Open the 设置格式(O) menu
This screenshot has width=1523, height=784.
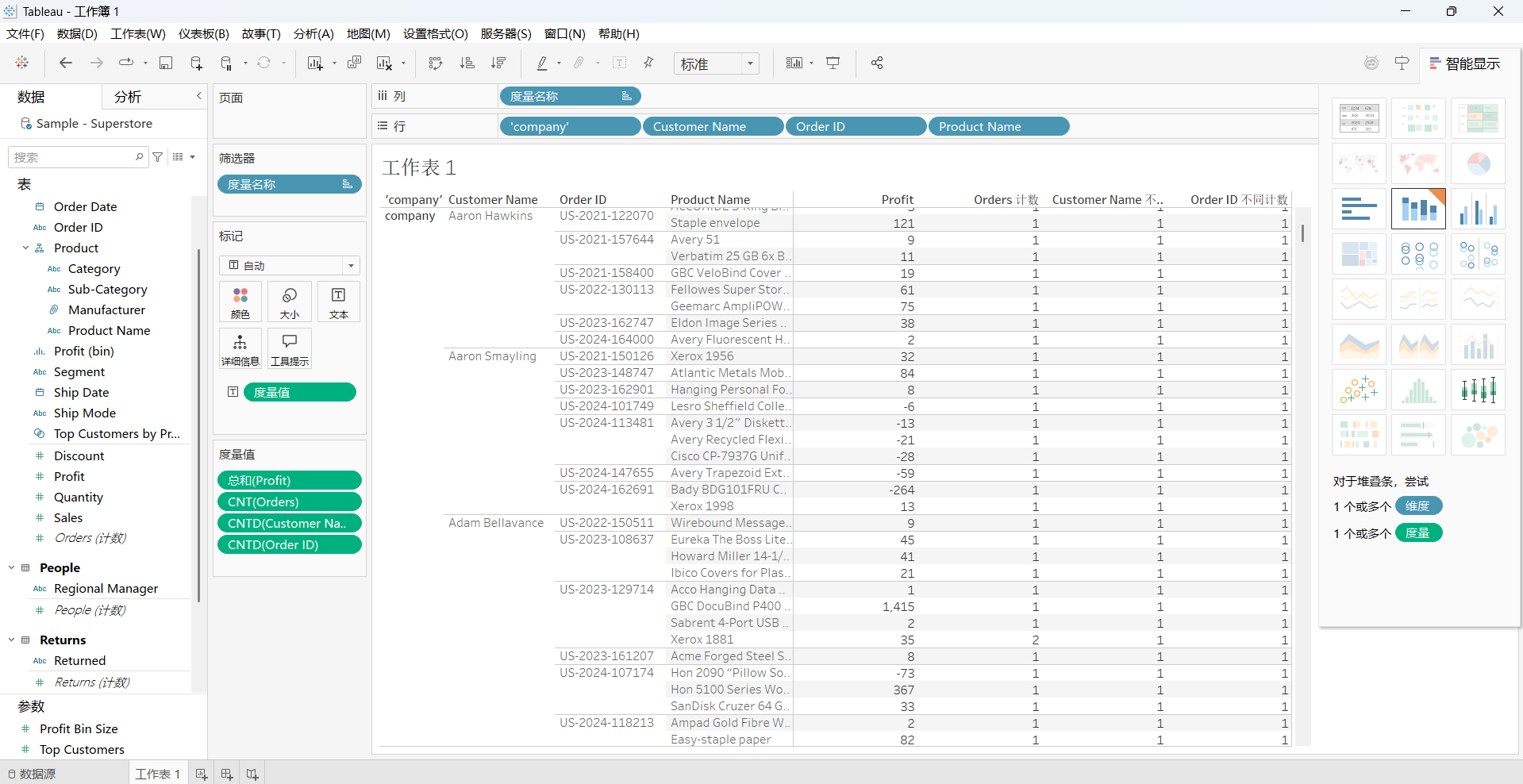[436, 33]
